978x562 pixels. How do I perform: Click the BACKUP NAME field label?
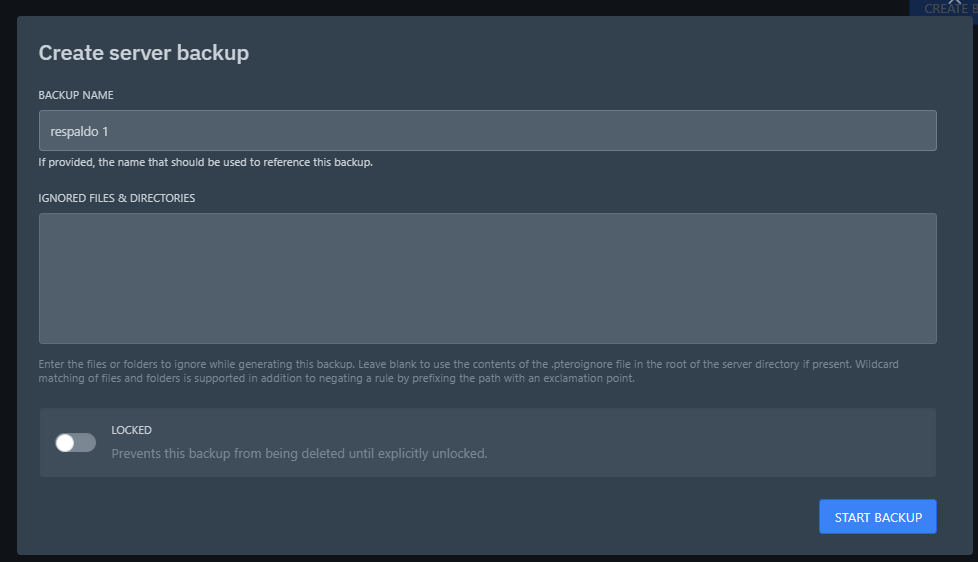point(76,95)
